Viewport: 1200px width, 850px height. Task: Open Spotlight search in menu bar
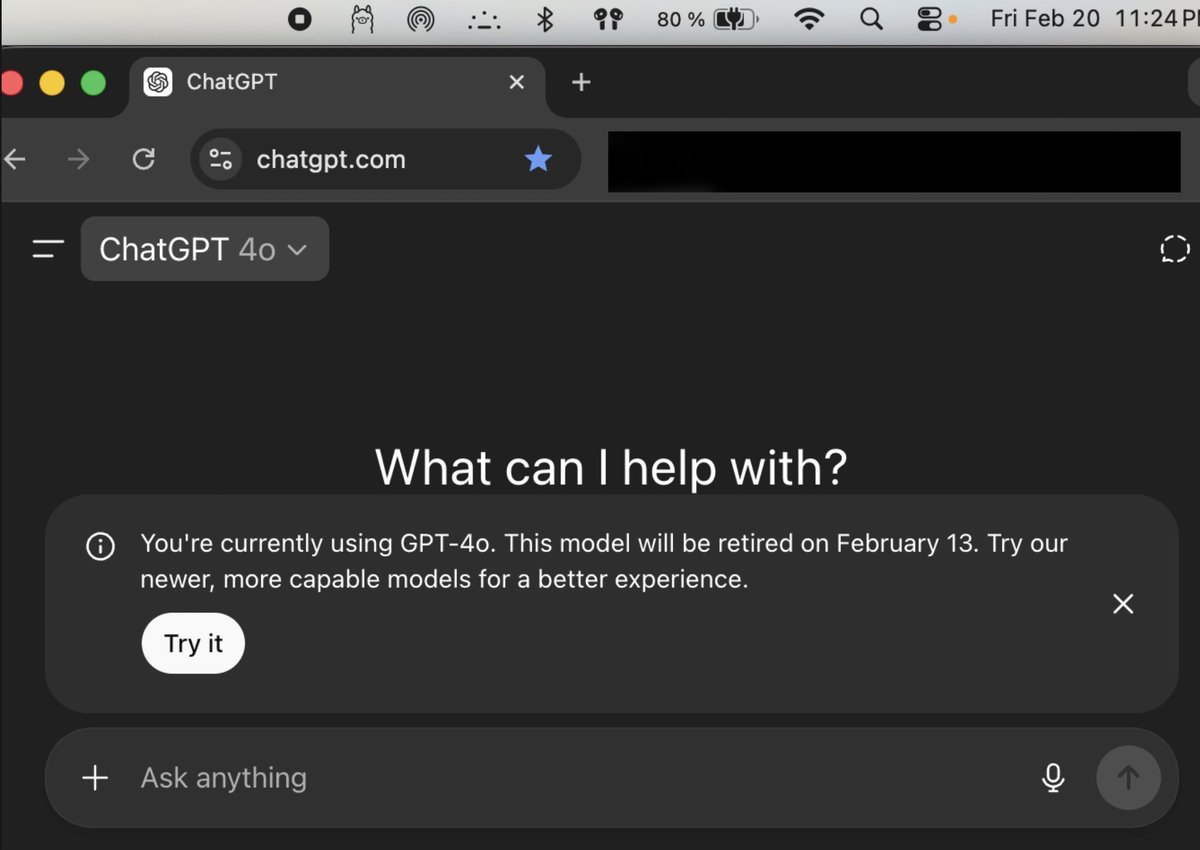pyautogui.click(x=871, y=19)
